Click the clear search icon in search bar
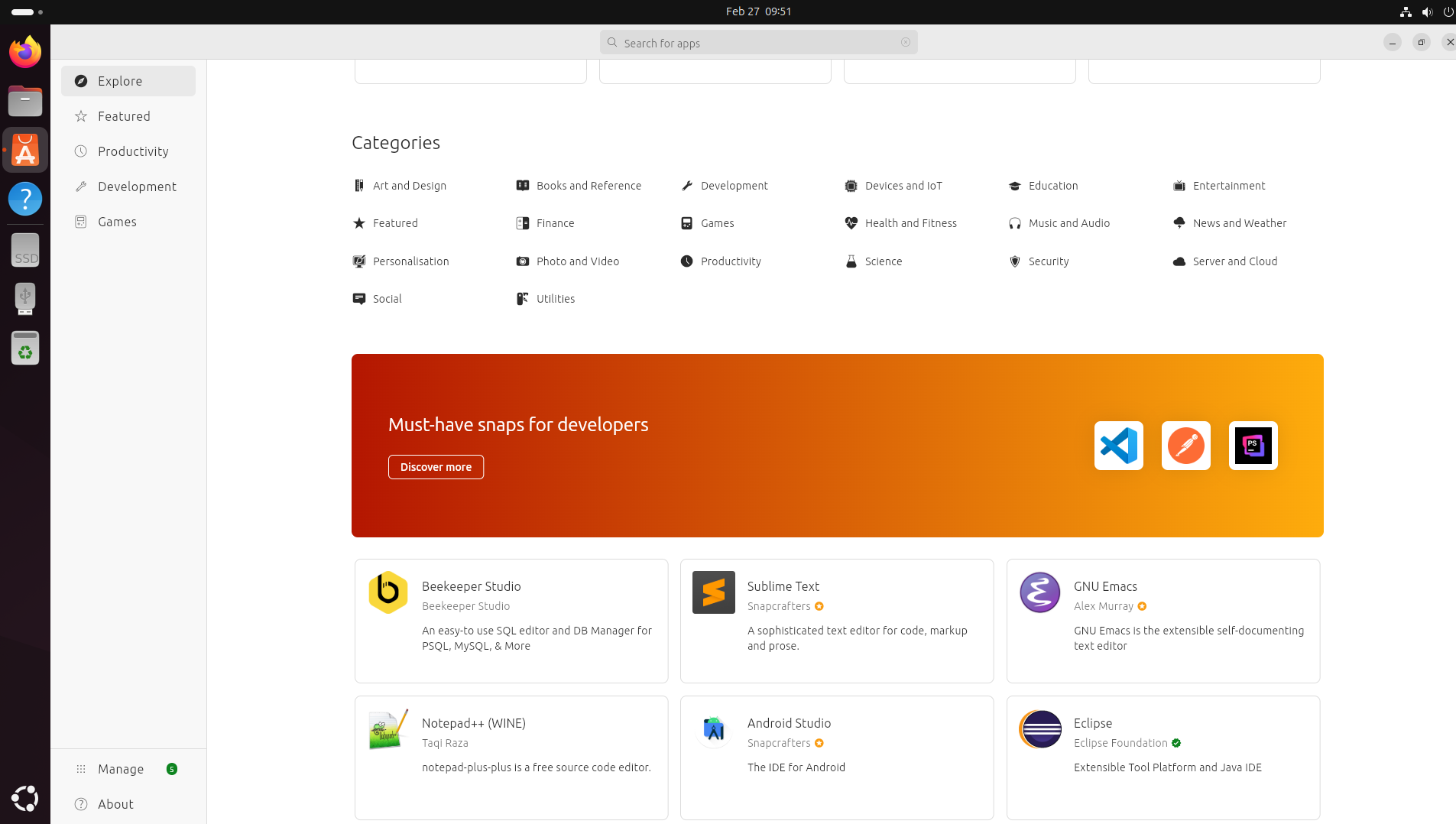The height and width of the screenshot is (824, 1456). tap(906, 43)
